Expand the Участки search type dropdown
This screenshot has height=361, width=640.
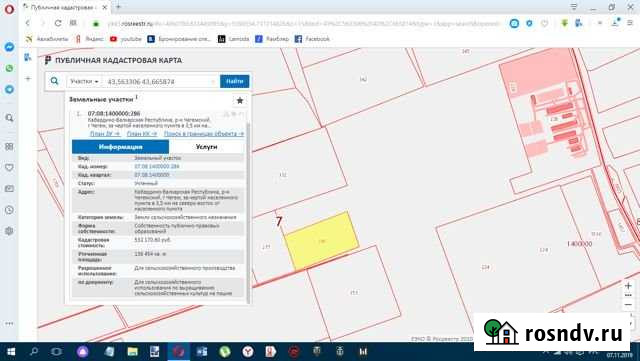click(84, 81)
